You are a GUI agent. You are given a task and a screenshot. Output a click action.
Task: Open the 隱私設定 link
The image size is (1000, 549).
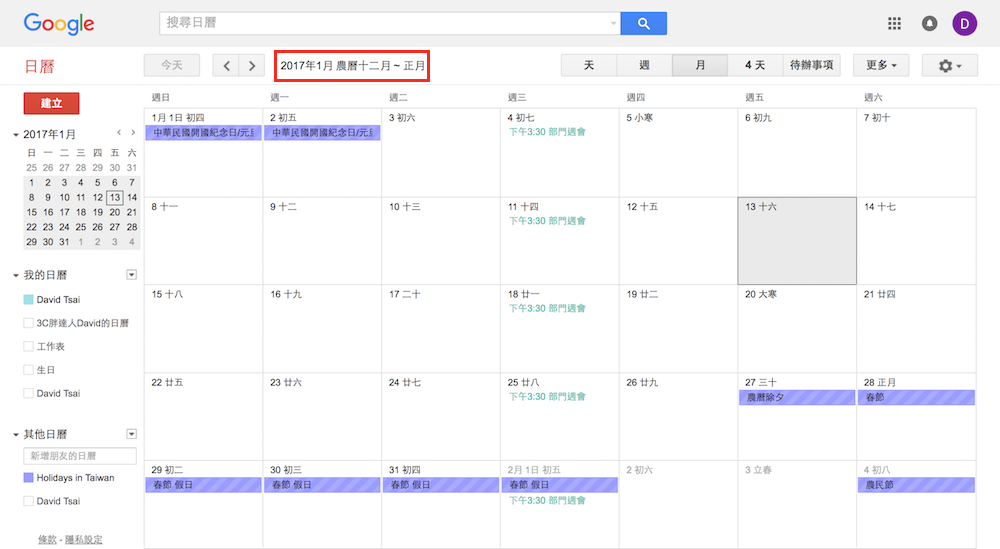[x=83, y=540]
